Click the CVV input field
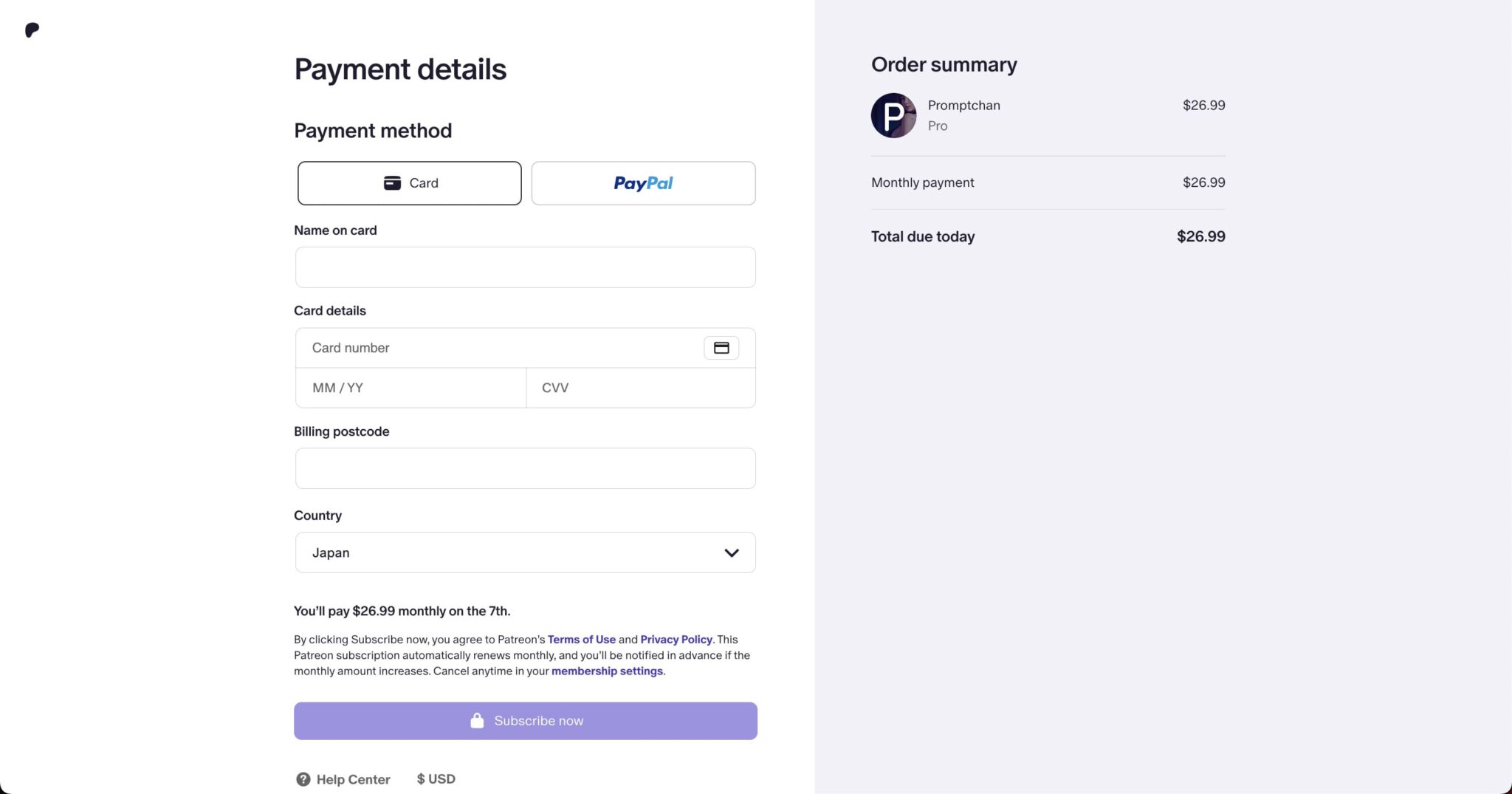This screenshot has height=794, width=1512. pos(640,388)
